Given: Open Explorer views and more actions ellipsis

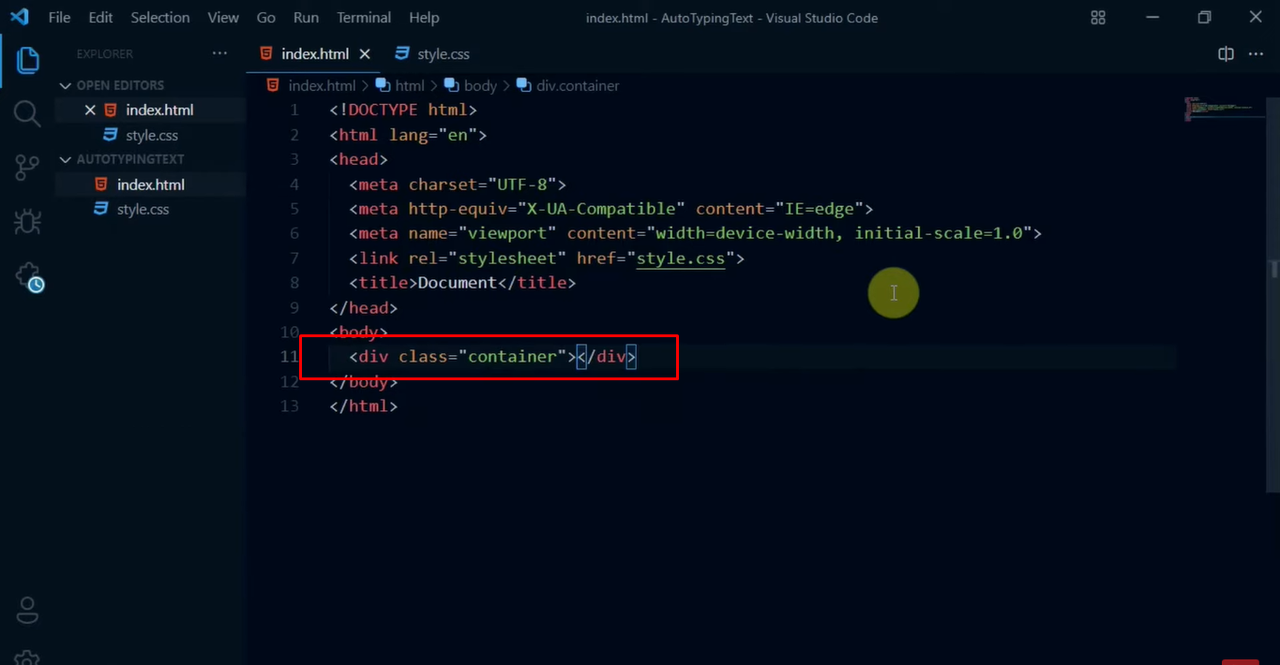Looking at the screenshot, I should pos(220,54).
